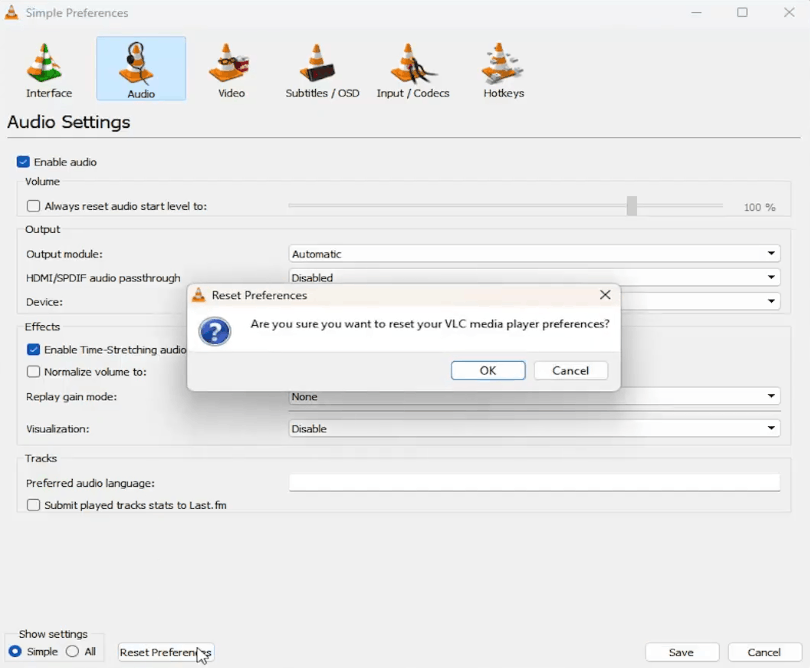Viewport: 810px width, 668px height.
Task: Confirm reset by clicking OK
Action: coord(488,370)
